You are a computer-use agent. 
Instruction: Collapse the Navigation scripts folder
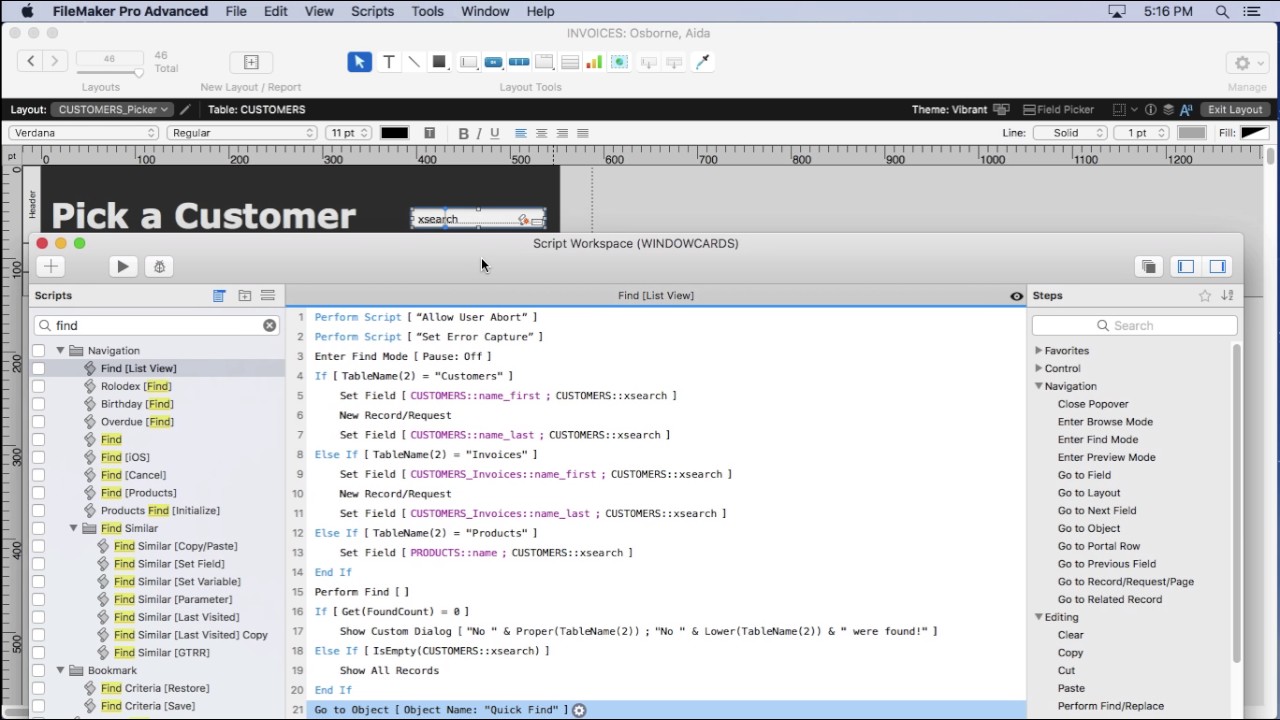pyautogui.click(x=60, y=351)
